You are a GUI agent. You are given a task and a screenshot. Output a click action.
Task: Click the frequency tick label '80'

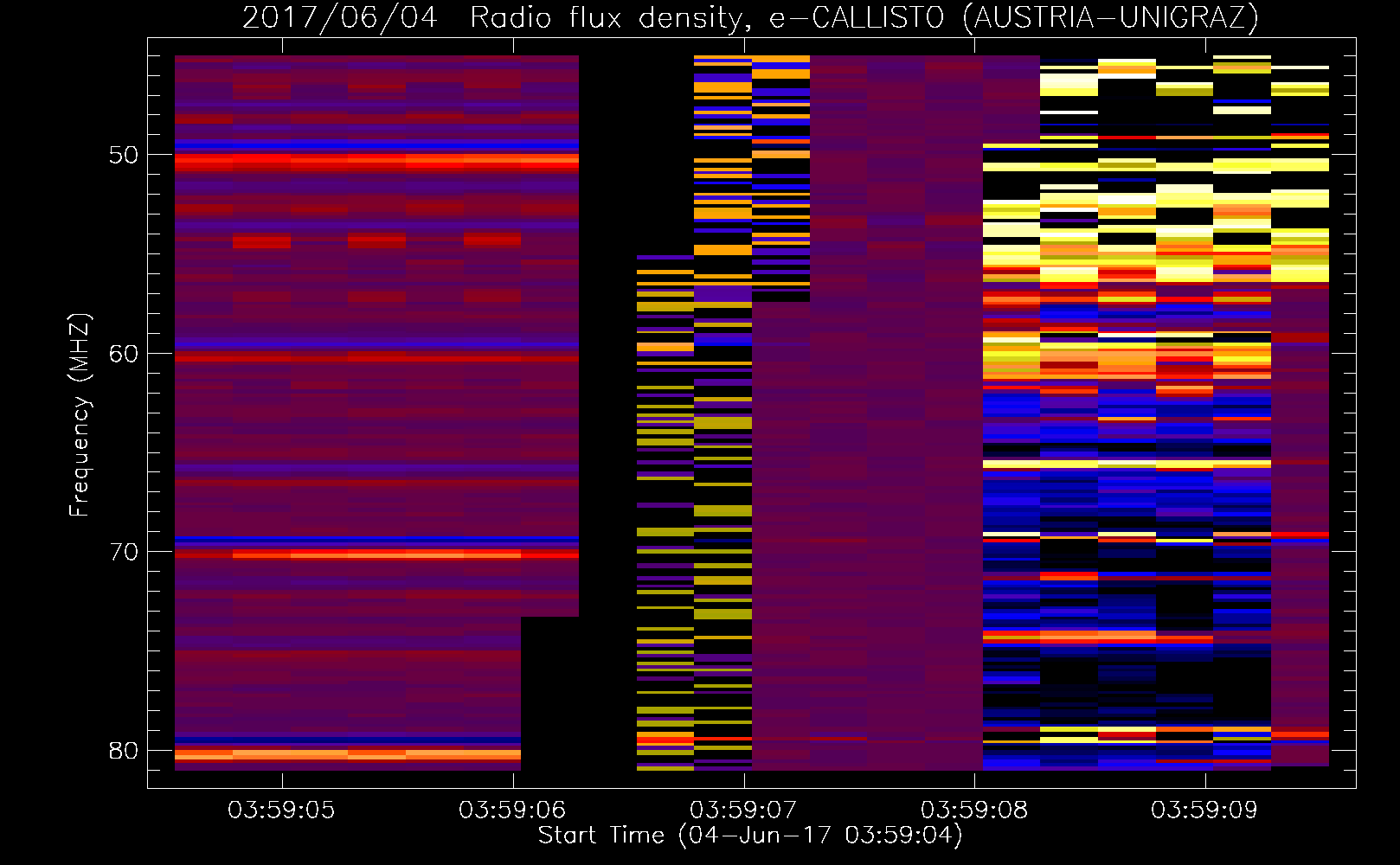pyautogui.click(x=124, y=750)
